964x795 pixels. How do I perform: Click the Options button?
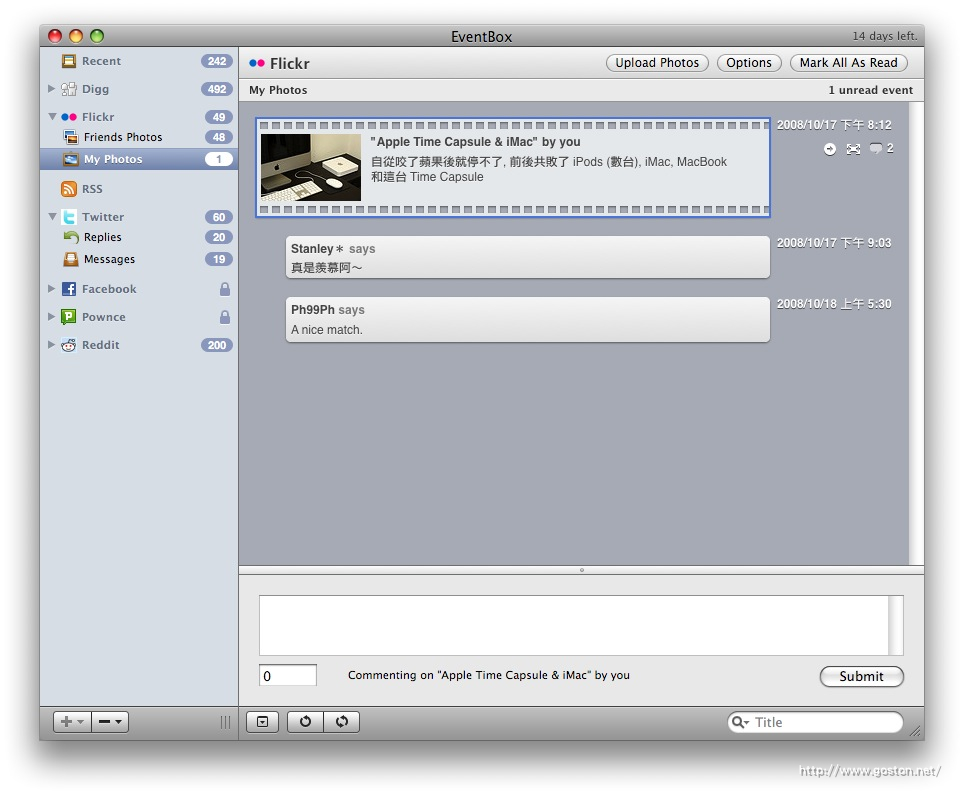(749, 63)
